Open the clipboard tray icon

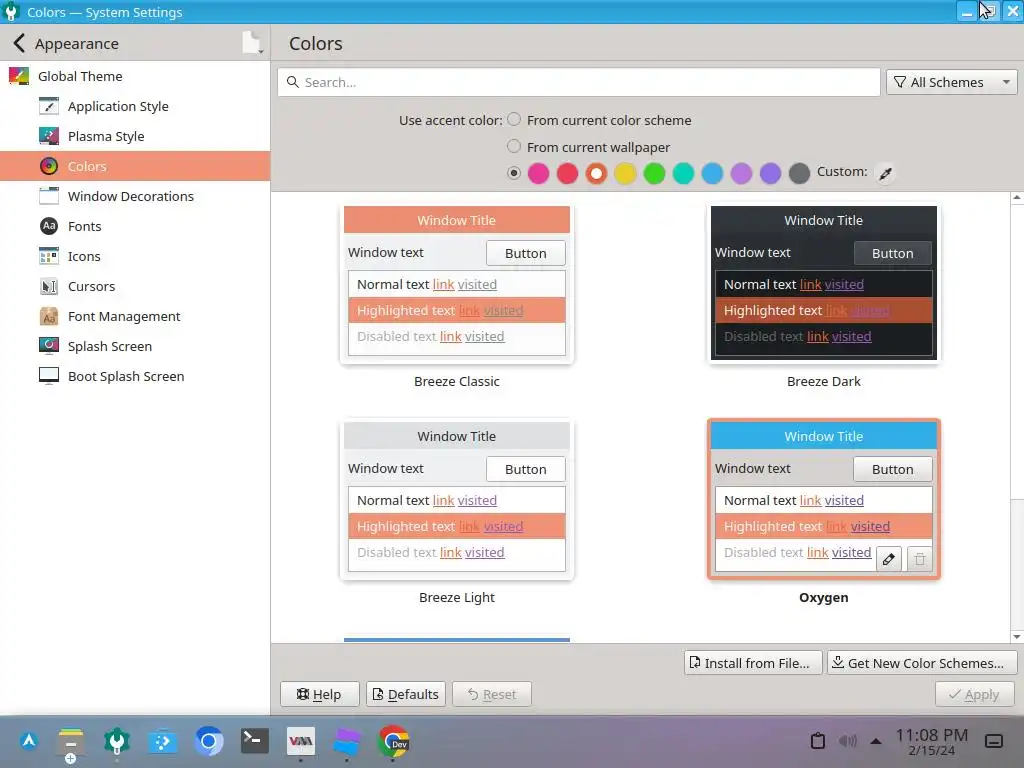818,741
